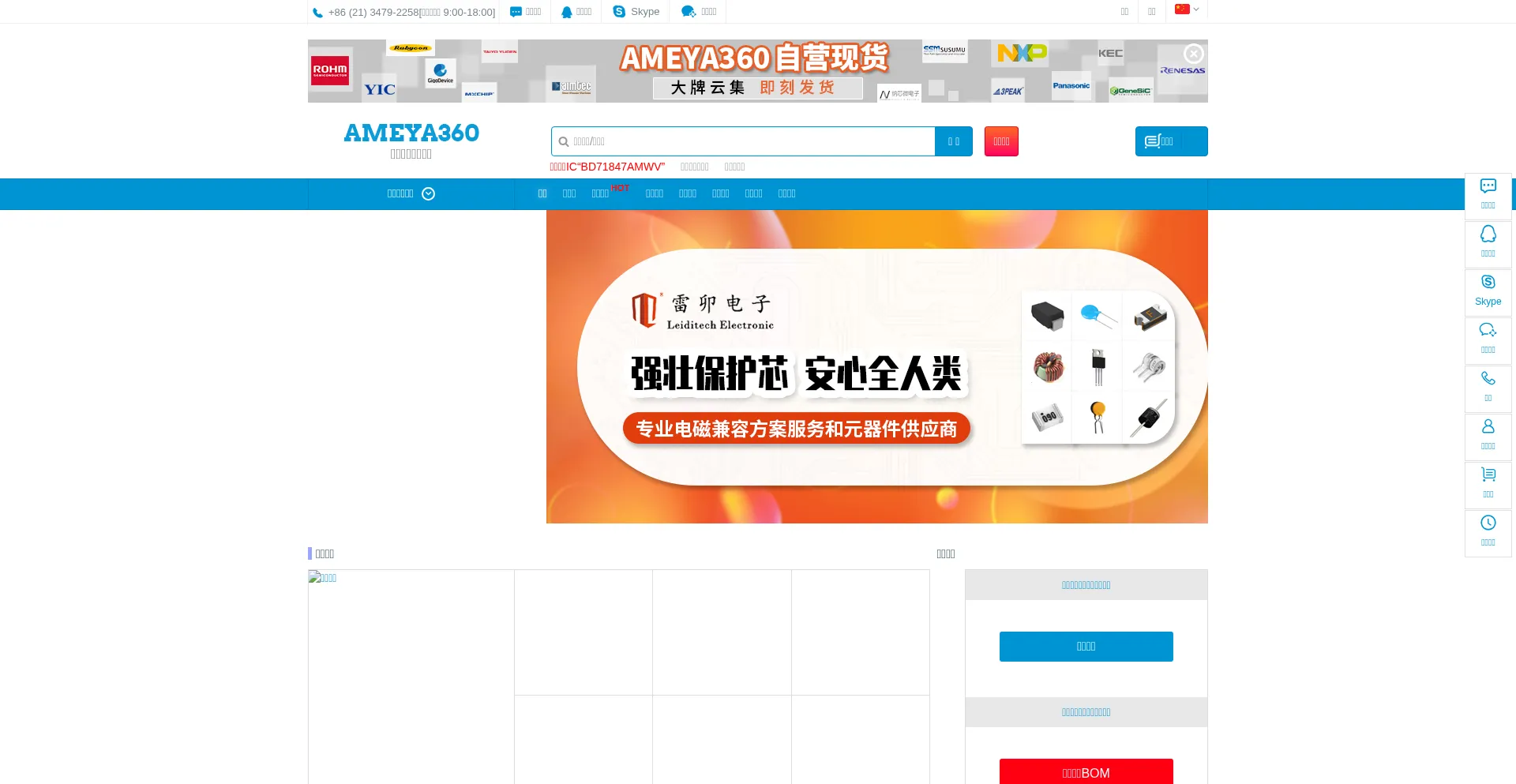The image size is (1516, 784).
Task: Focus the part number search field
Action: (743, 141)
